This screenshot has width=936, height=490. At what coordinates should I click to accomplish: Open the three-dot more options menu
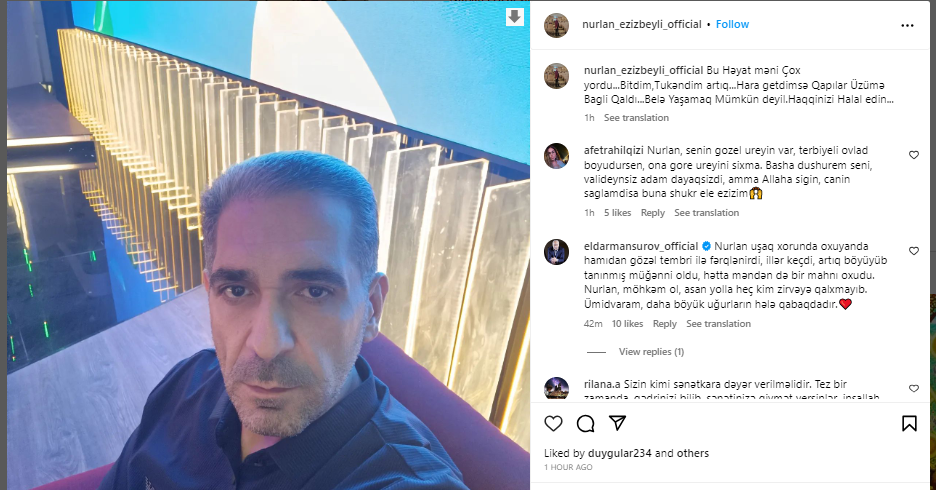coord(907,26)
